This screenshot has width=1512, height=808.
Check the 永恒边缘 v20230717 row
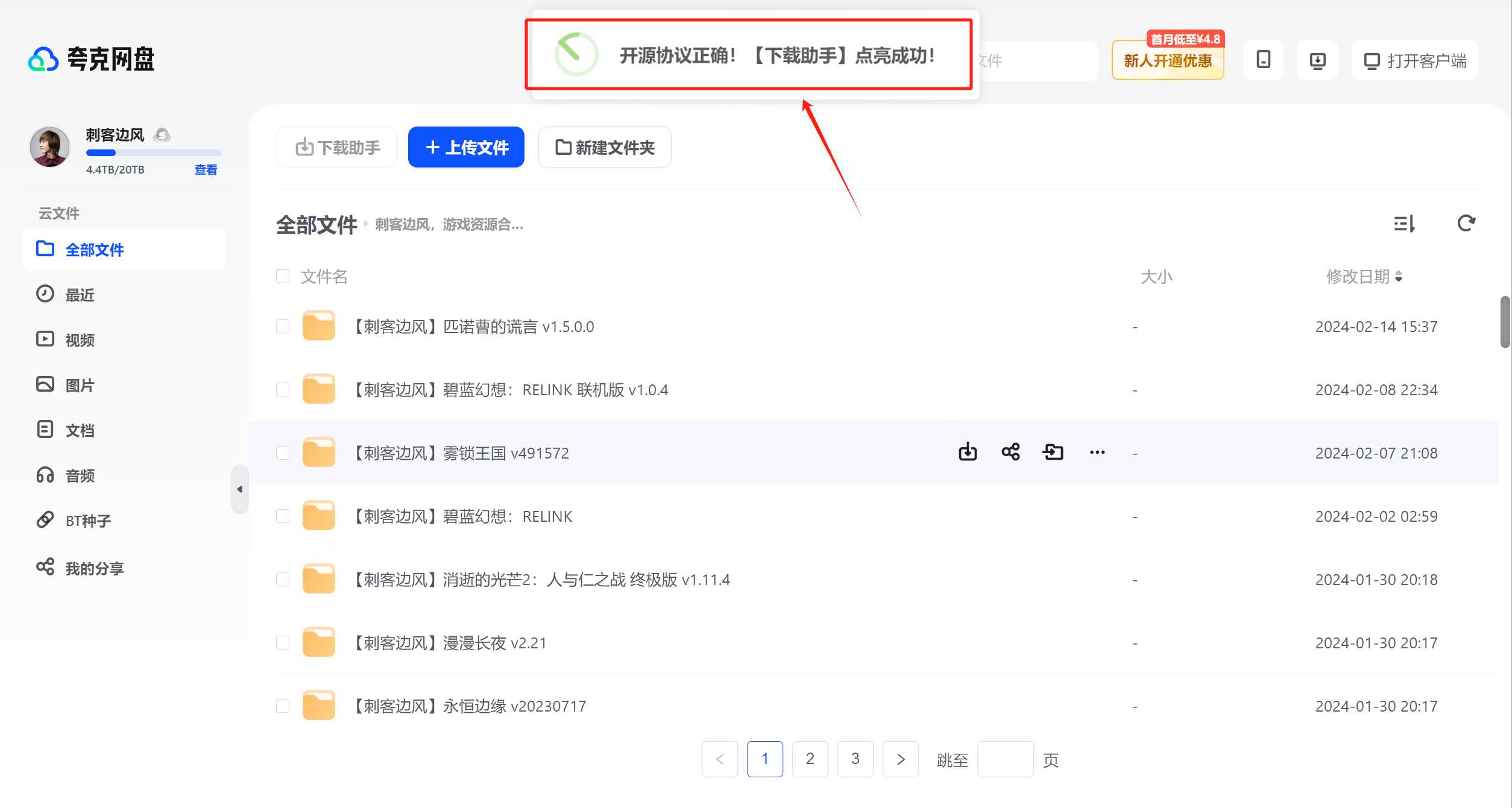point(283,706)
